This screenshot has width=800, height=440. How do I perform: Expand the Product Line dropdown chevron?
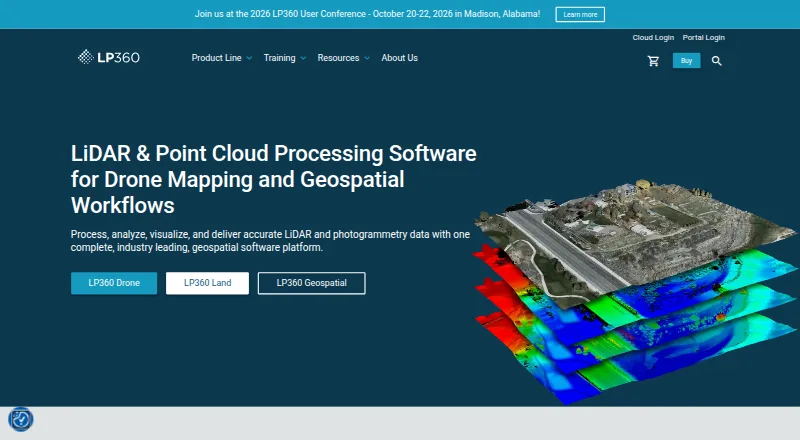(249, 58)
